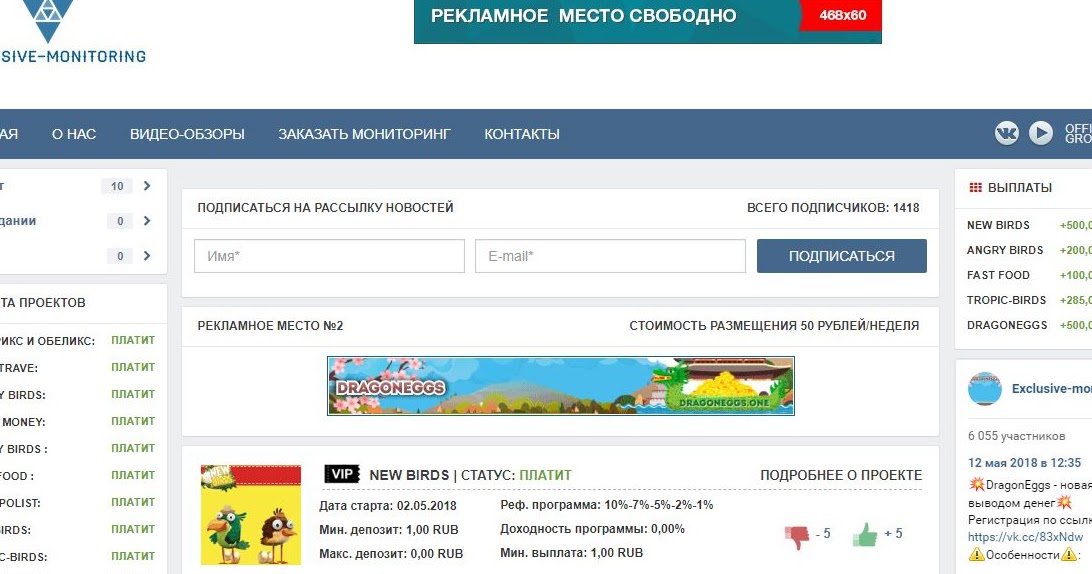Focus the E-mail input field
Viewport: 1092px width, 574px height.
coord(610,256)
